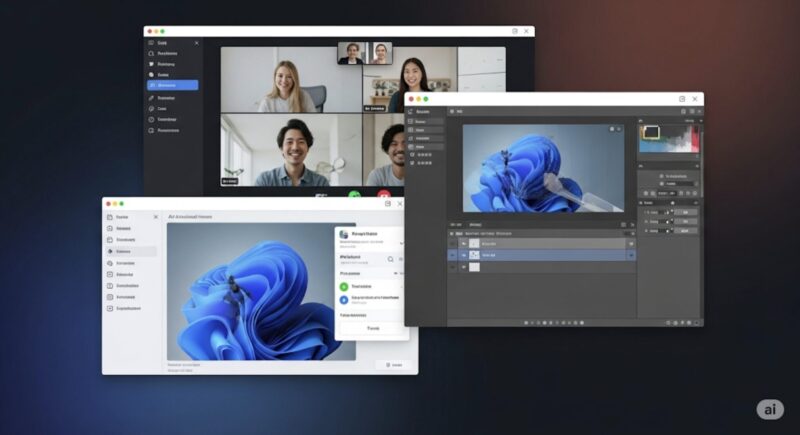The width and height of the screenshot is (800, 435).
Task: Click the magnifier search icon in the popup
Action: pyautogui.click(x=390, y=259)
